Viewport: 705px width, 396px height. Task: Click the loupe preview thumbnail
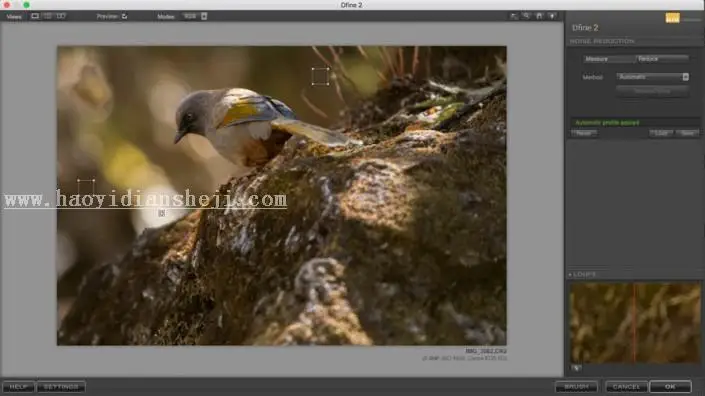(x=634, y=322)
